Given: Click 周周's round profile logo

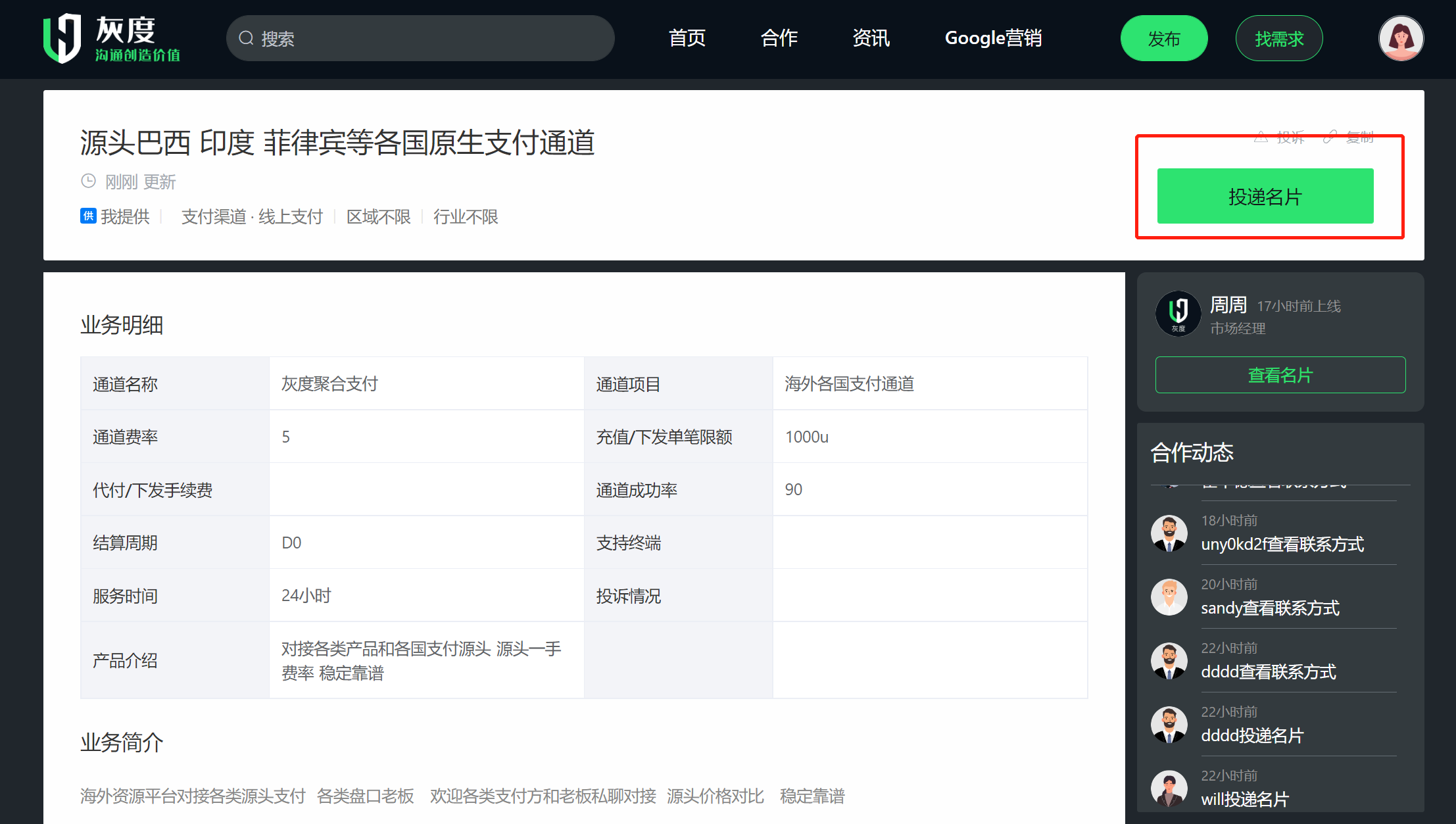Looking at the screenshot, I should pyautogui.click(x=1178, y=314).
